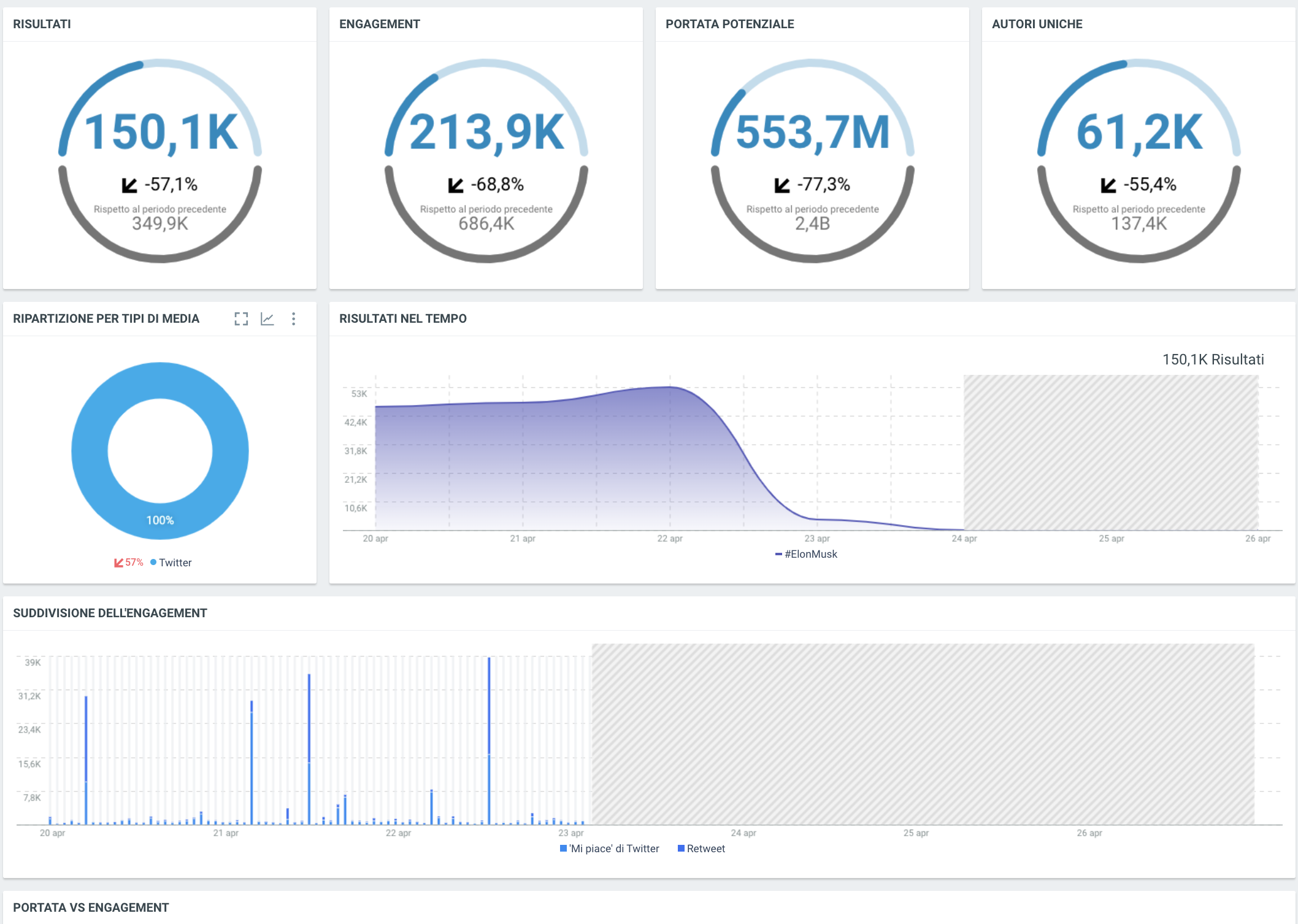Click the 100% label on the donut
The width and height of the screenshot is (1298, 924).
pyautogui.click(x=160, y=520)
